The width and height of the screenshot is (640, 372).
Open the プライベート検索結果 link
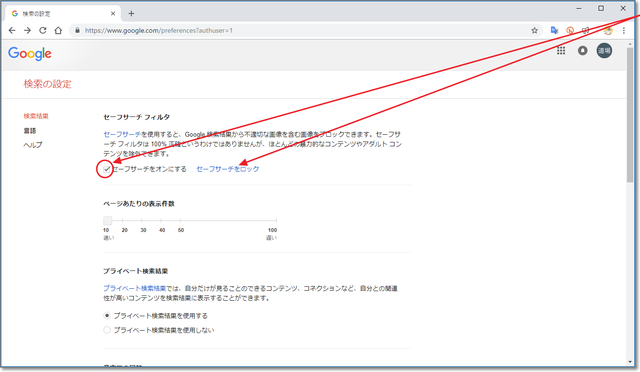pyautogui.click(x=134, y=288)
